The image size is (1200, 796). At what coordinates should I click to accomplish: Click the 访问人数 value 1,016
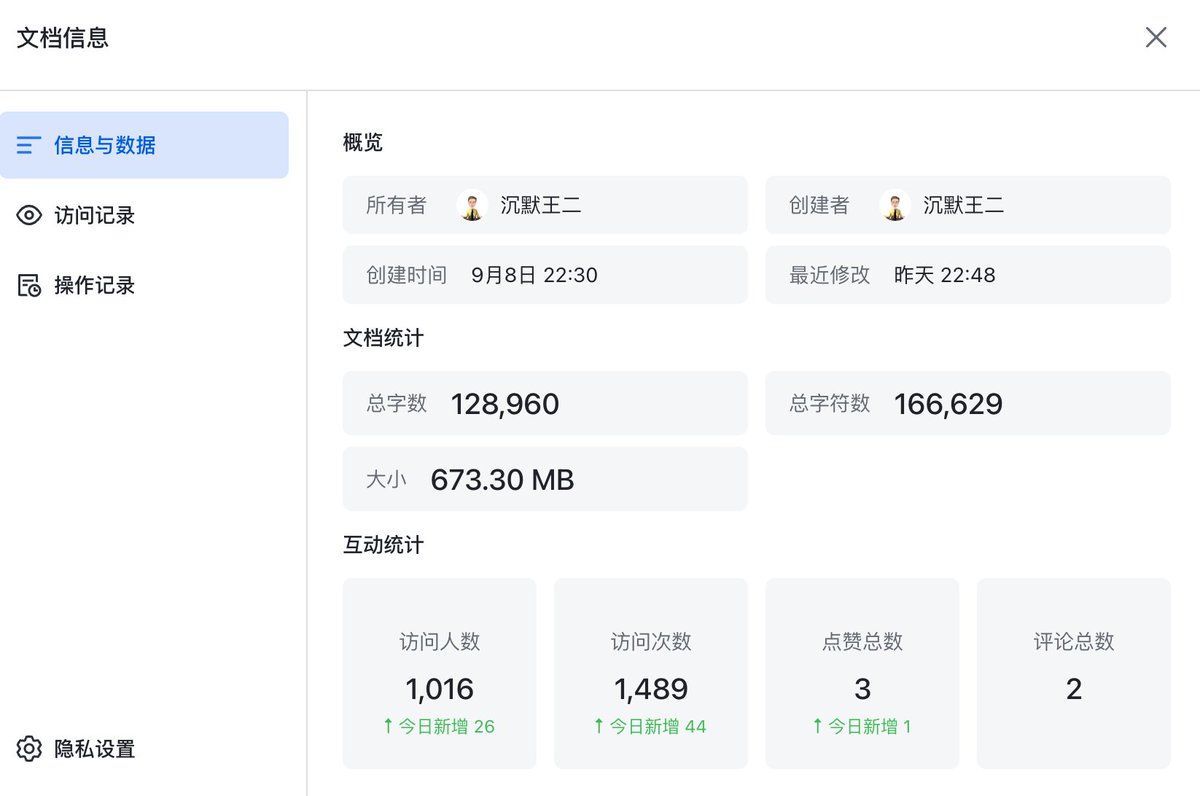[x=440, y=689]
